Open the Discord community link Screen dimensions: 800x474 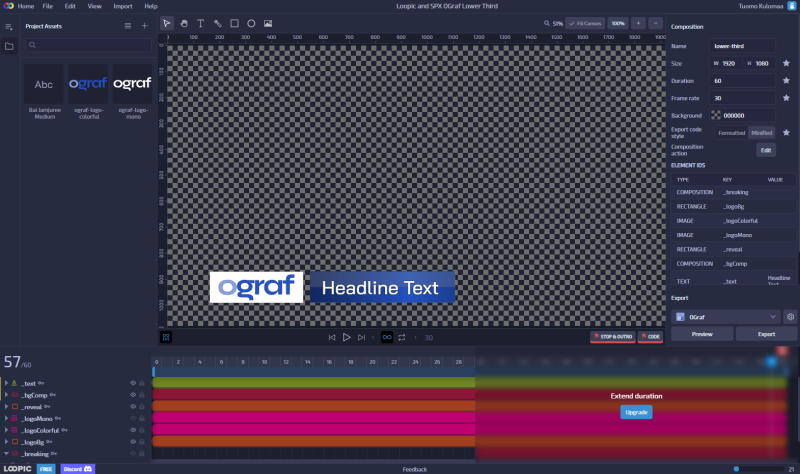(77, 469)
